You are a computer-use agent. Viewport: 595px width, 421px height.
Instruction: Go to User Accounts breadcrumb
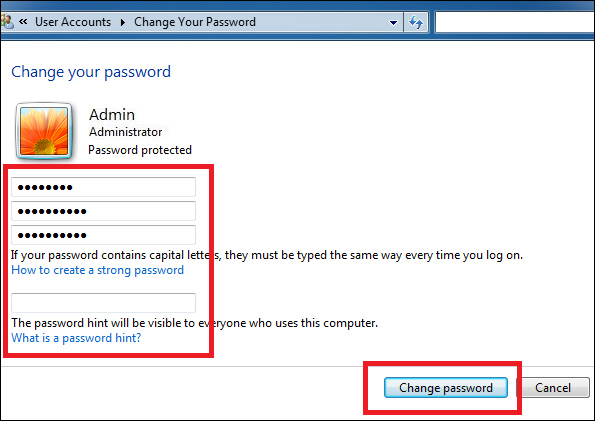pos(73,22)
